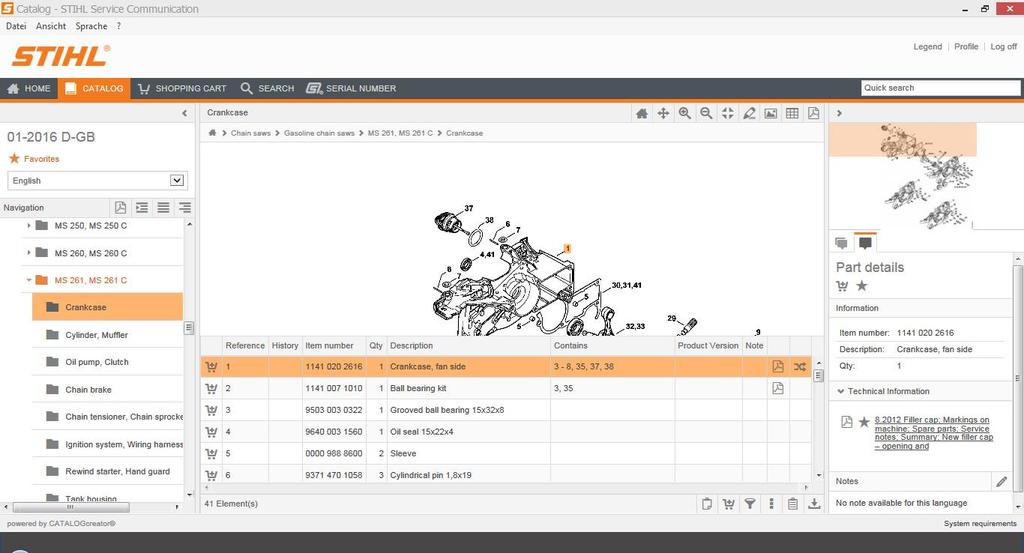Open navigation PDF export icon
This screenshot has width=1024, height=553.
pos(120,208)
